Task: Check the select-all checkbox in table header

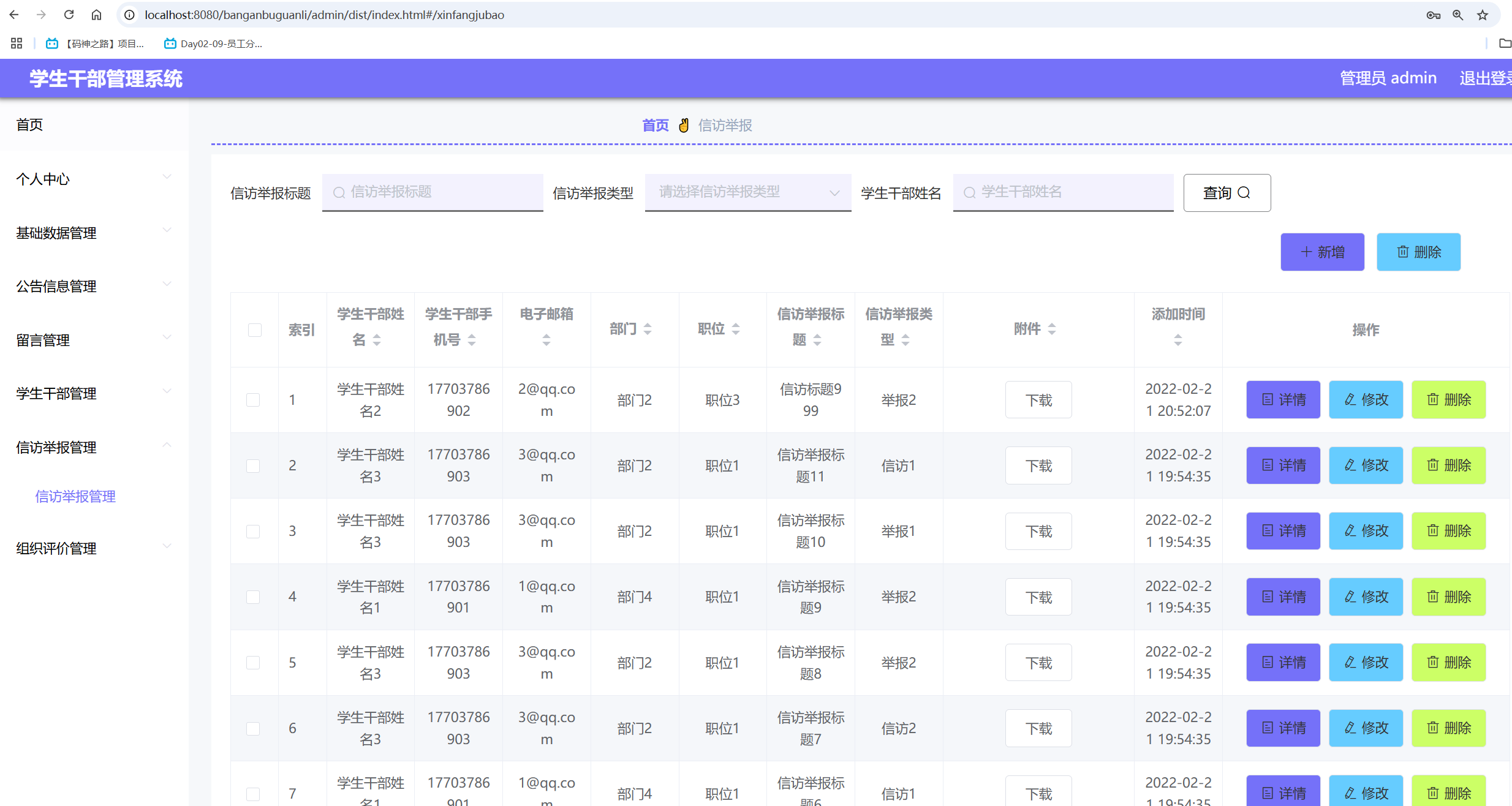Action: tap(254, 330)
